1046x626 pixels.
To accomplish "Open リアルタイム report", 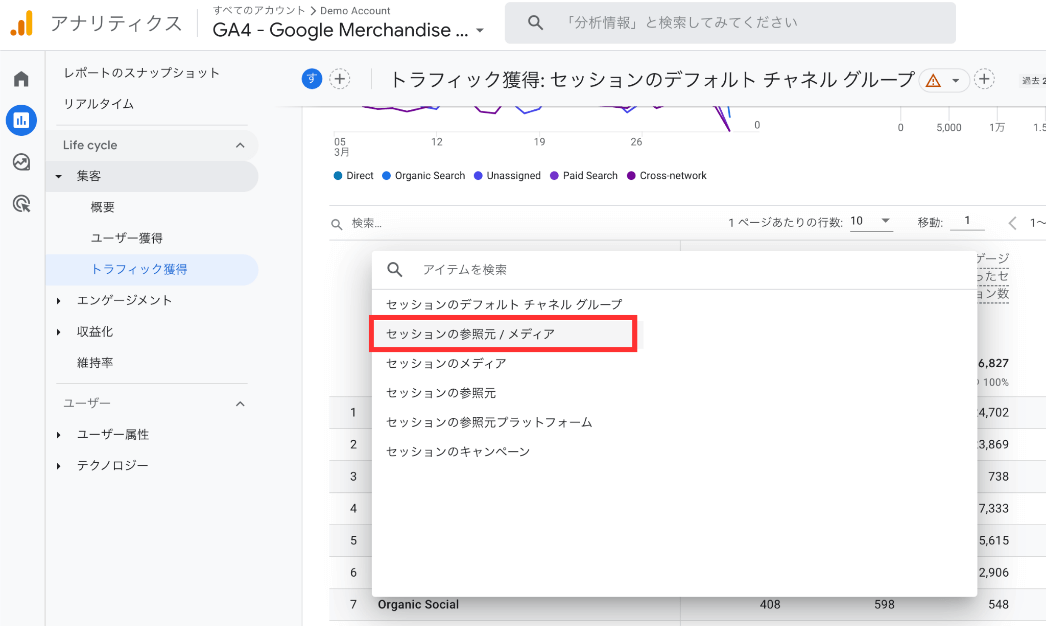I will pyautogui.click(x=99, y=103).
